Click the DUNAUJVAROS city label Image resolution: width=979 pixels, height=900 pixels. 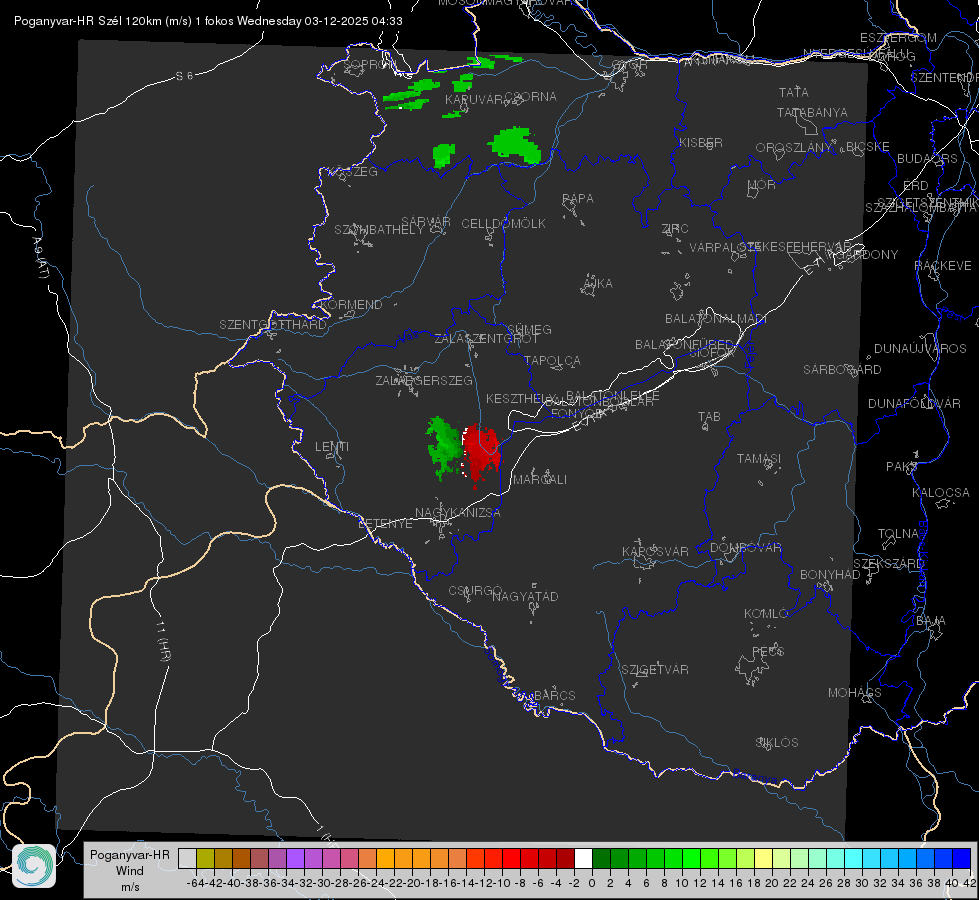920,349
